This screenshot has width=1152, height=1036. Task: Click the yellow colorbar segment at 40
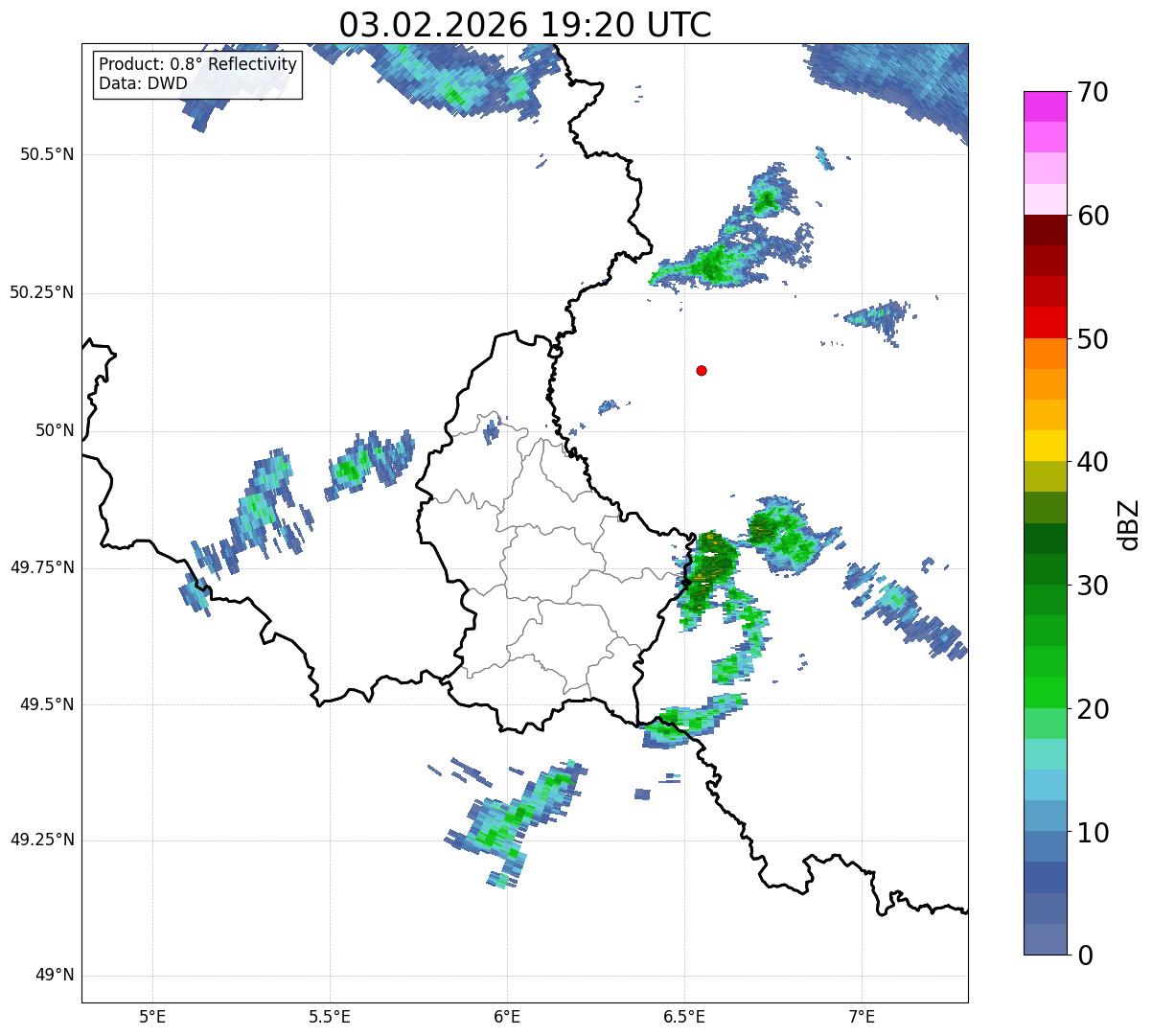(x=1045, y=446)
